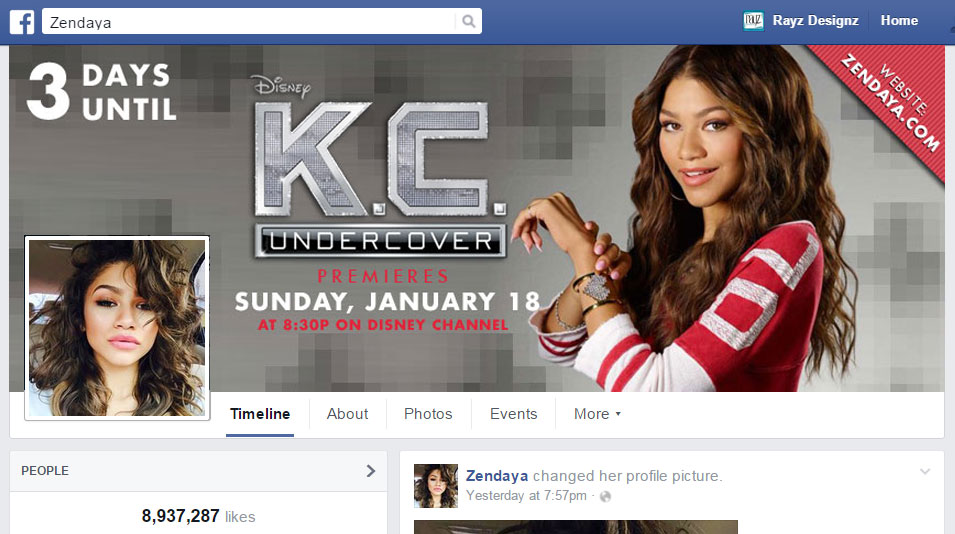
Task: Click the globe privacy icon on post
Action: (605, 496)
